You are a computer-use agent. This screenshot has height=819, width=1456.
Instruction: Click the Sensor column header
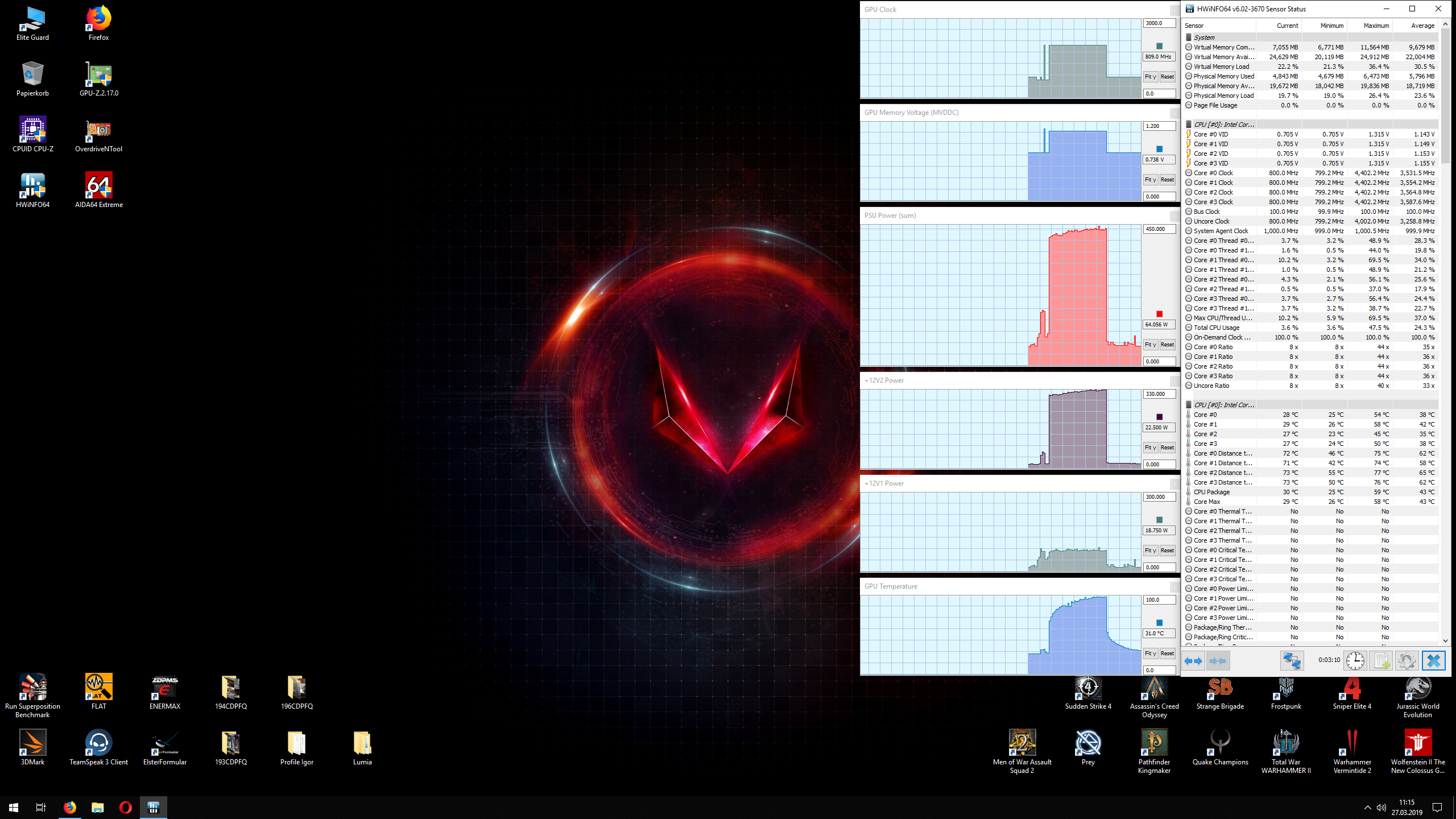tap(1220, 26)
